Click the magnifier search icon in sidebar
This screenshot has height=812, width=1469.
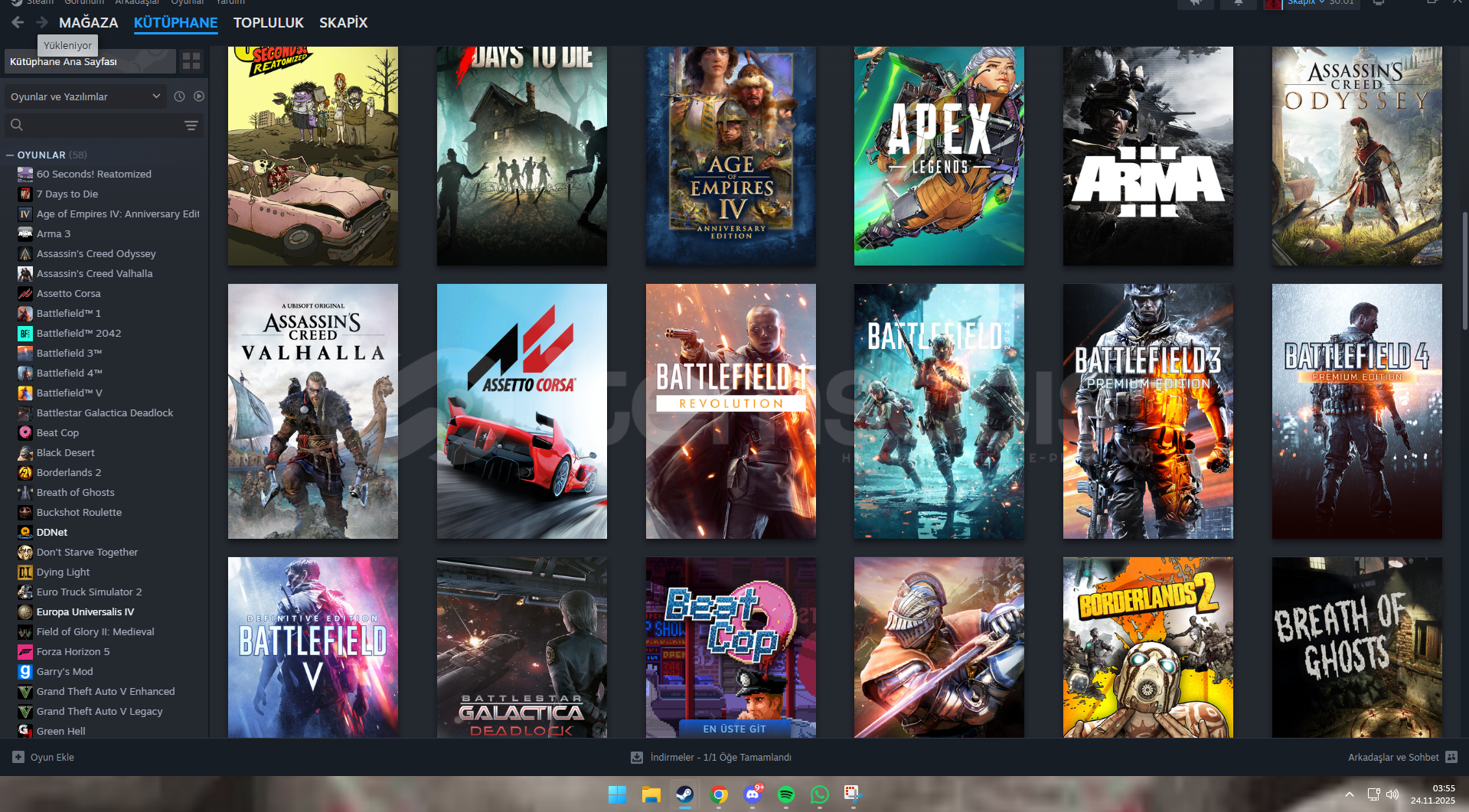pos(17,125)
